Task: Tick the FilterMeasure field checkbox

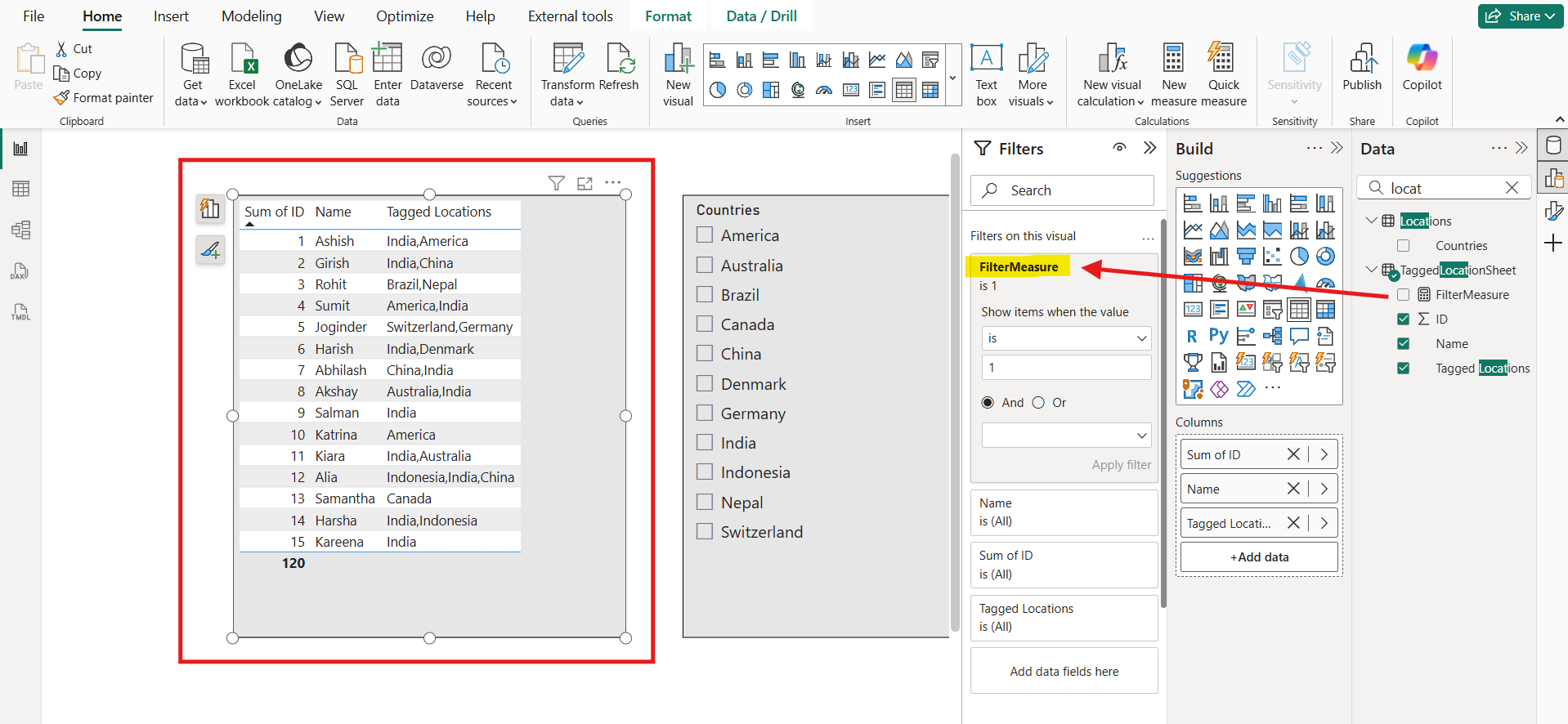Action: click(1403, 295)
